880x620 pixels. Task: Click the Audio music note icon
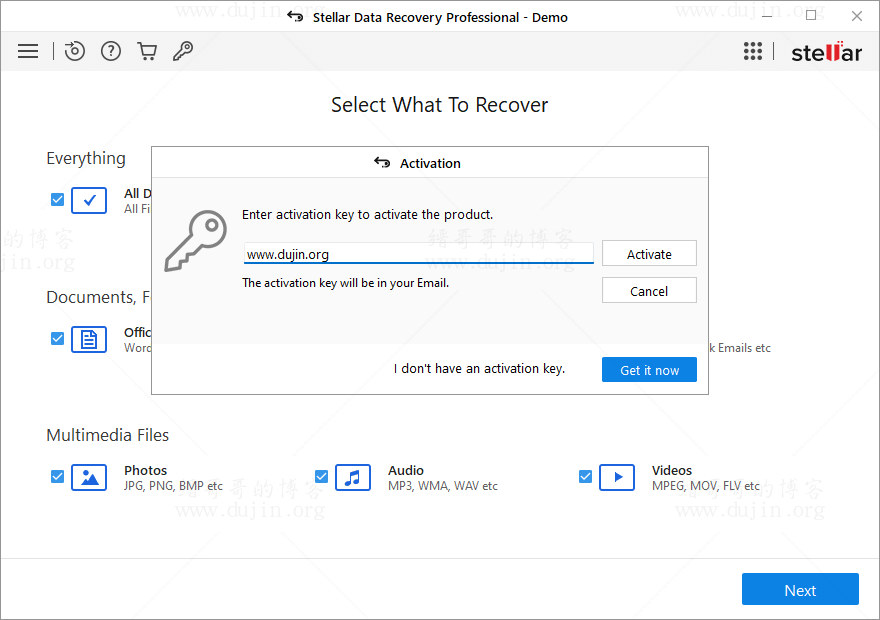tap(353, 477)
